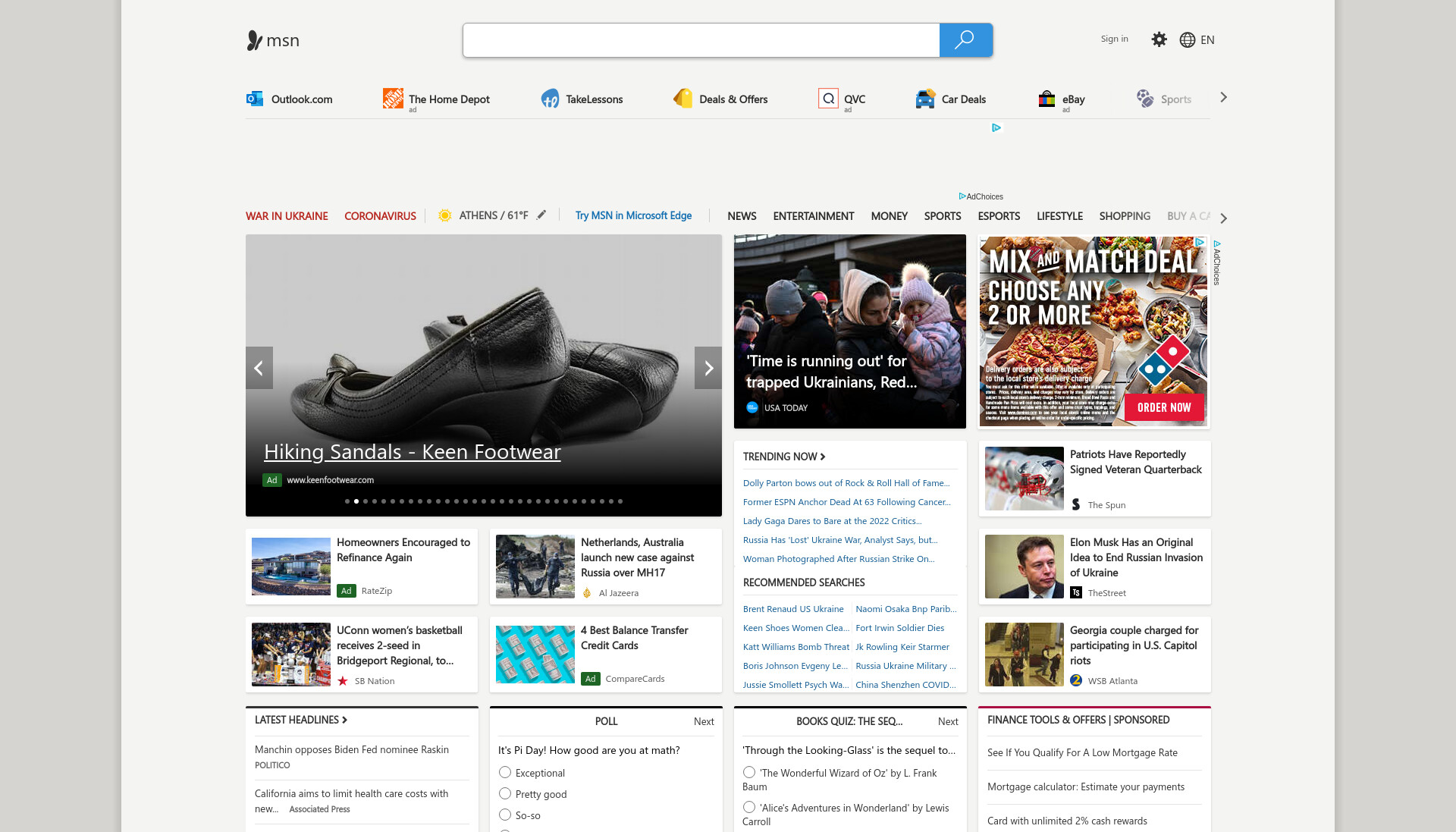1456x832 pixels.
Task: Open the ESPORTS tab
Action: click(999, 216)
